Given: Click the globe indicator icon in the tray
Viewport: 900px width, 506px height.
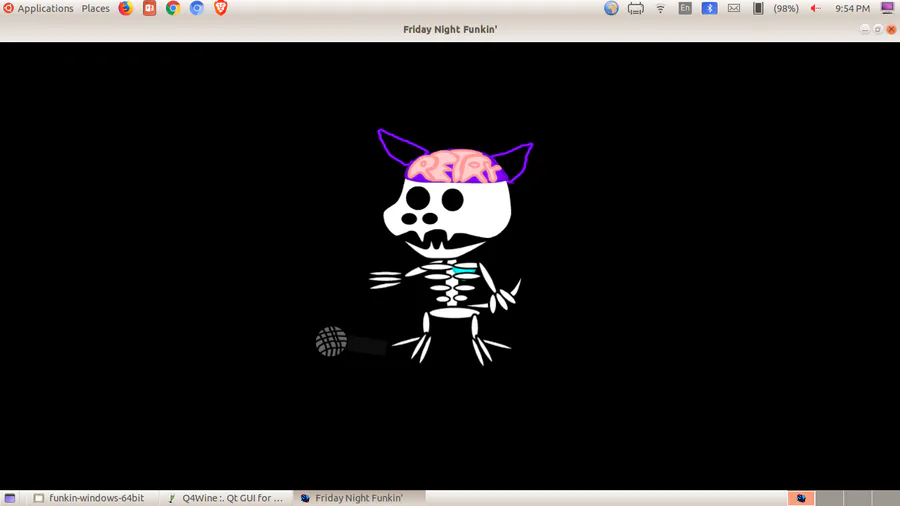Looking at the screenshot, I should pyautogui.click(x=611, y=8).
